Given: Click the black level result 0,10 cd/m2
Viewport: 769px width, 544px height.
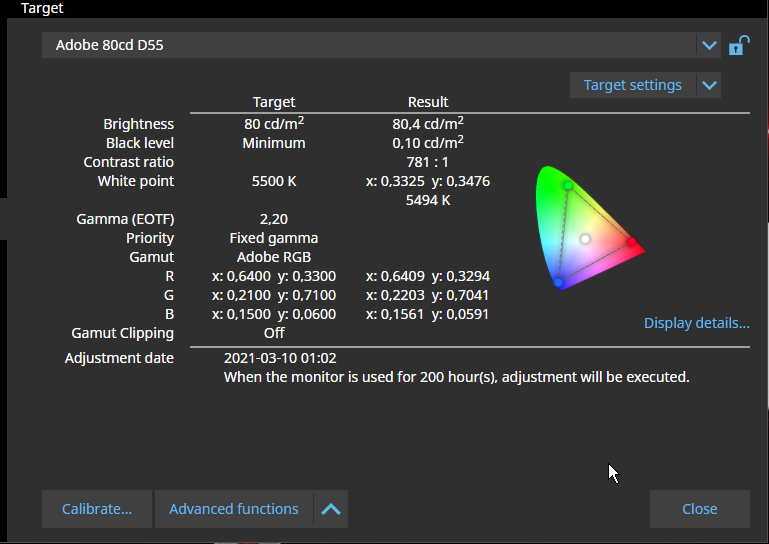Looking at the screenshot, I should click(428, 143).
